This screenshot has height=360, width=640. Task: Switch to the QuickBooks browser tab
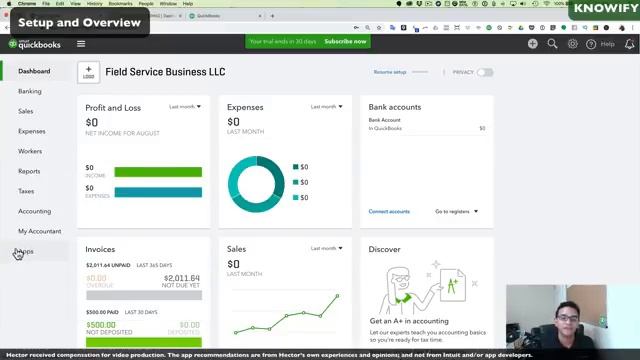tap(225, 16)
